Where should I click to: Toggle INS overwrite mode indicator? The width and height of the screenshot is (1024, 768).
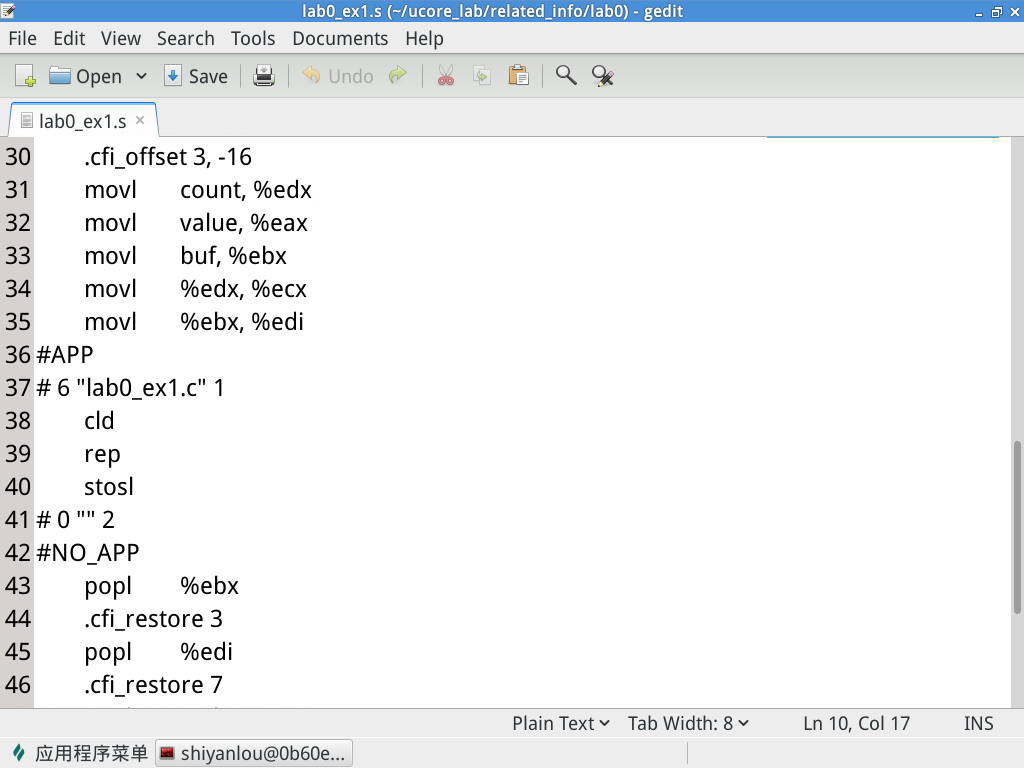(978, 722)
